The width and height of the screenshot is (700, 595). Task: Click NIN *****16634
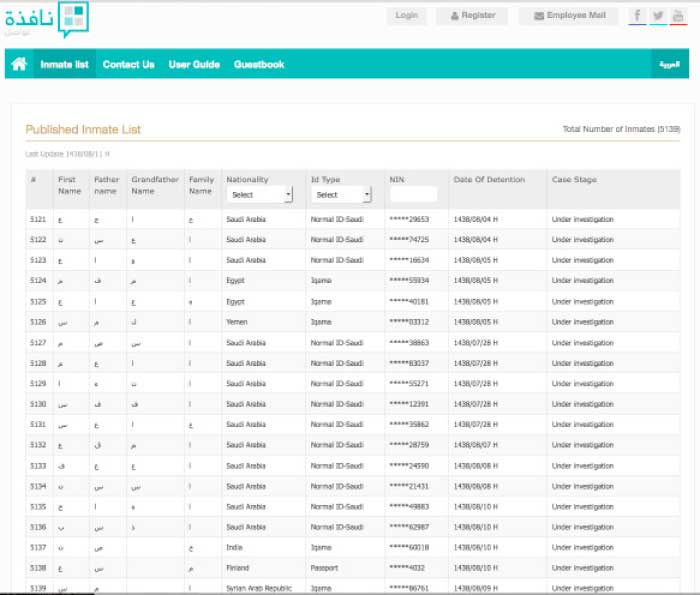coord(409,260)
